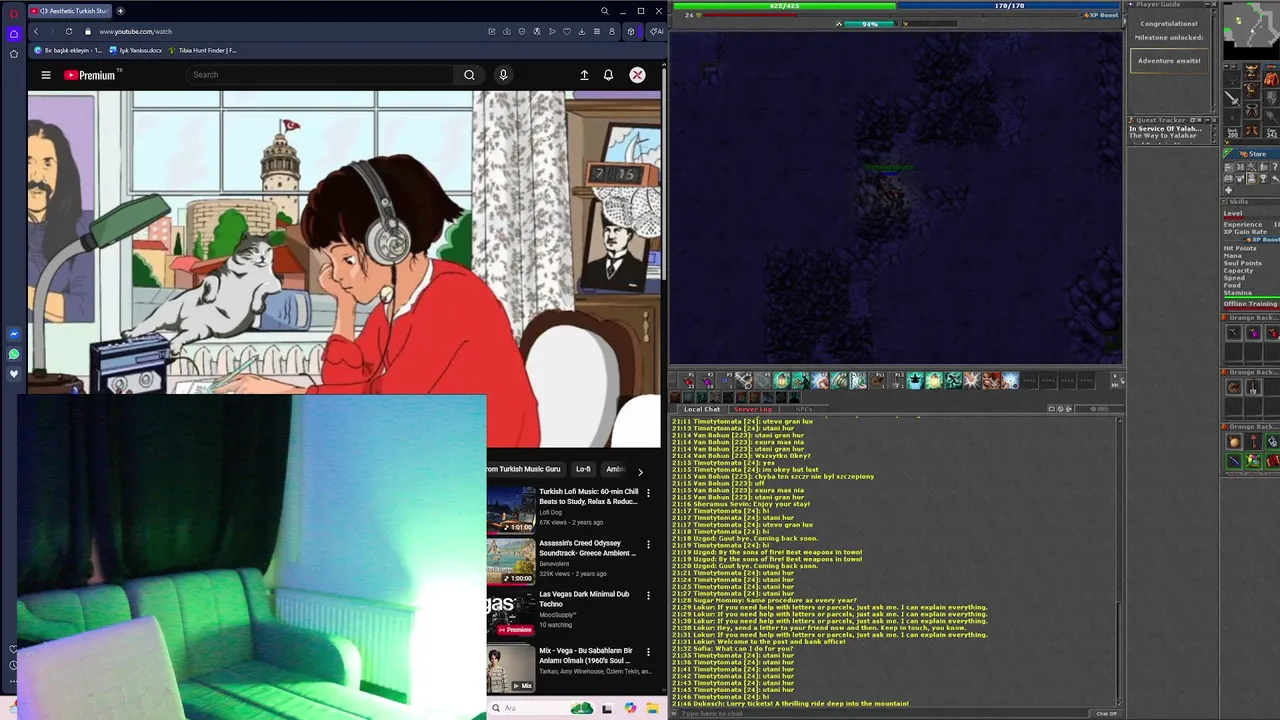
Task: Open the YouTube hamburger guide menu
Action: pyautogui.click(x=45, y=75)
